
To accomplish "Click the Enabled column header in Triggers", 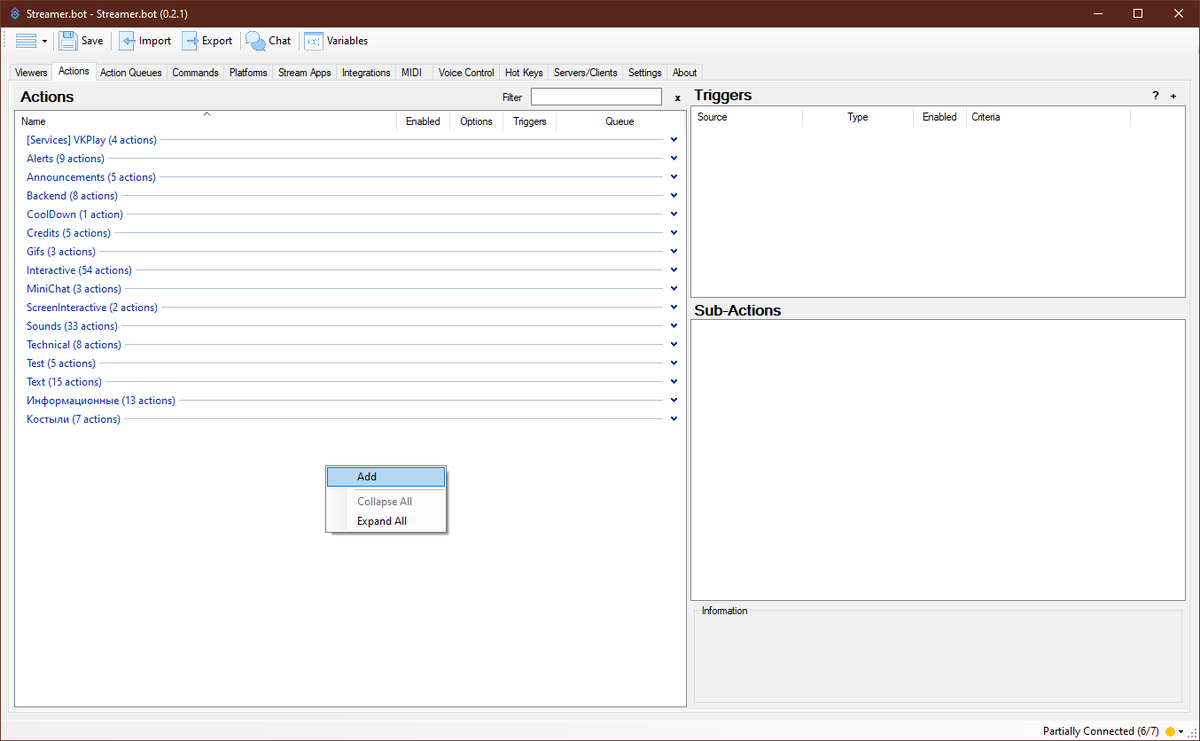I will coord(940,117).
